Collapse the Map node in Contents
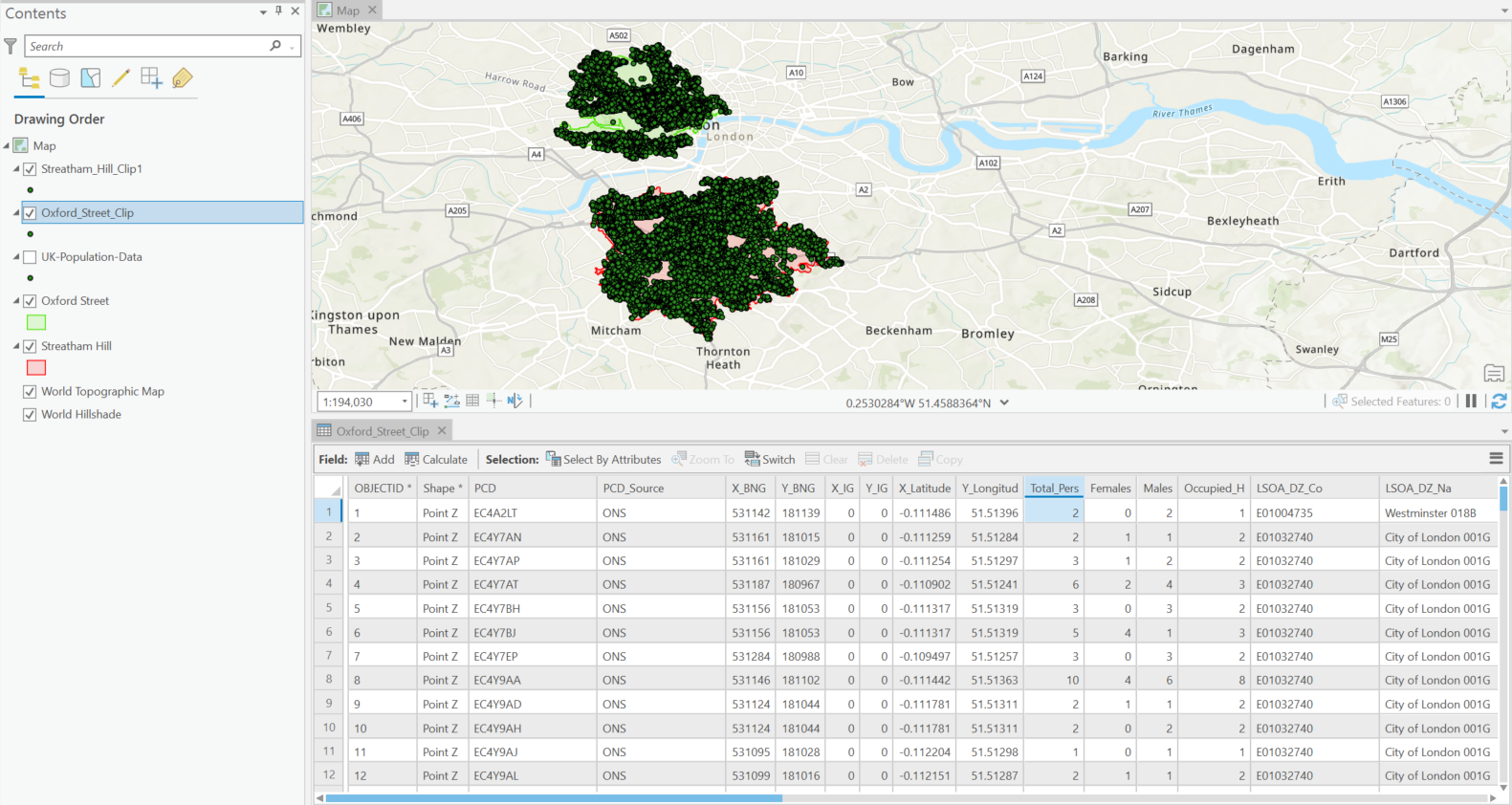The image size is (1512, 805). 7,146
